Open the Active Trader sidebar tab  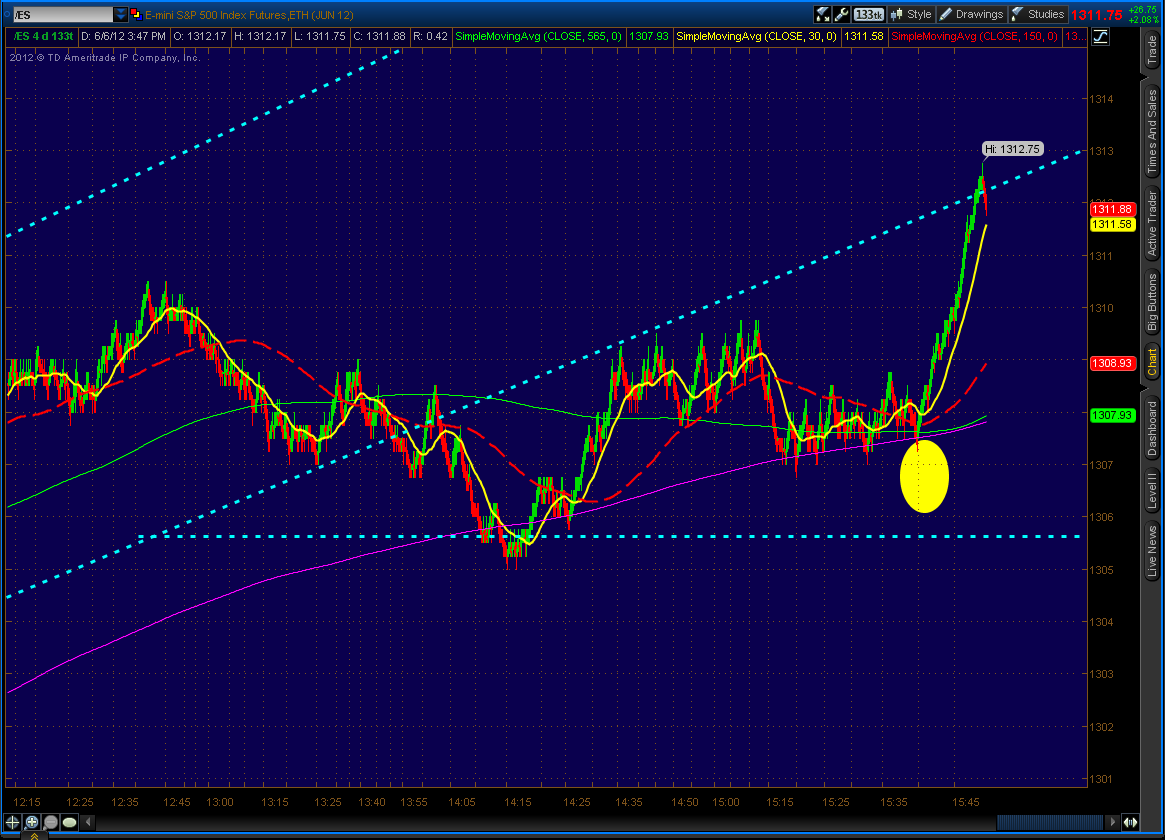(x=1152, y=222)
